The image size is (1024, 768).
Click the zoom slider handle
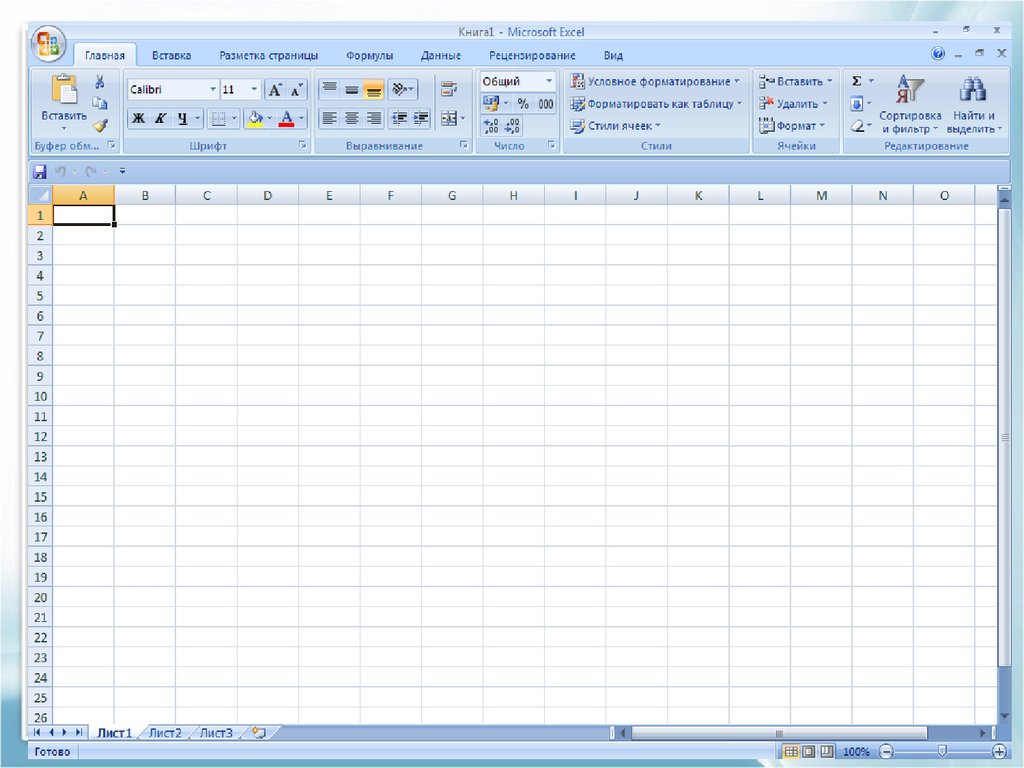pos(942,752)
